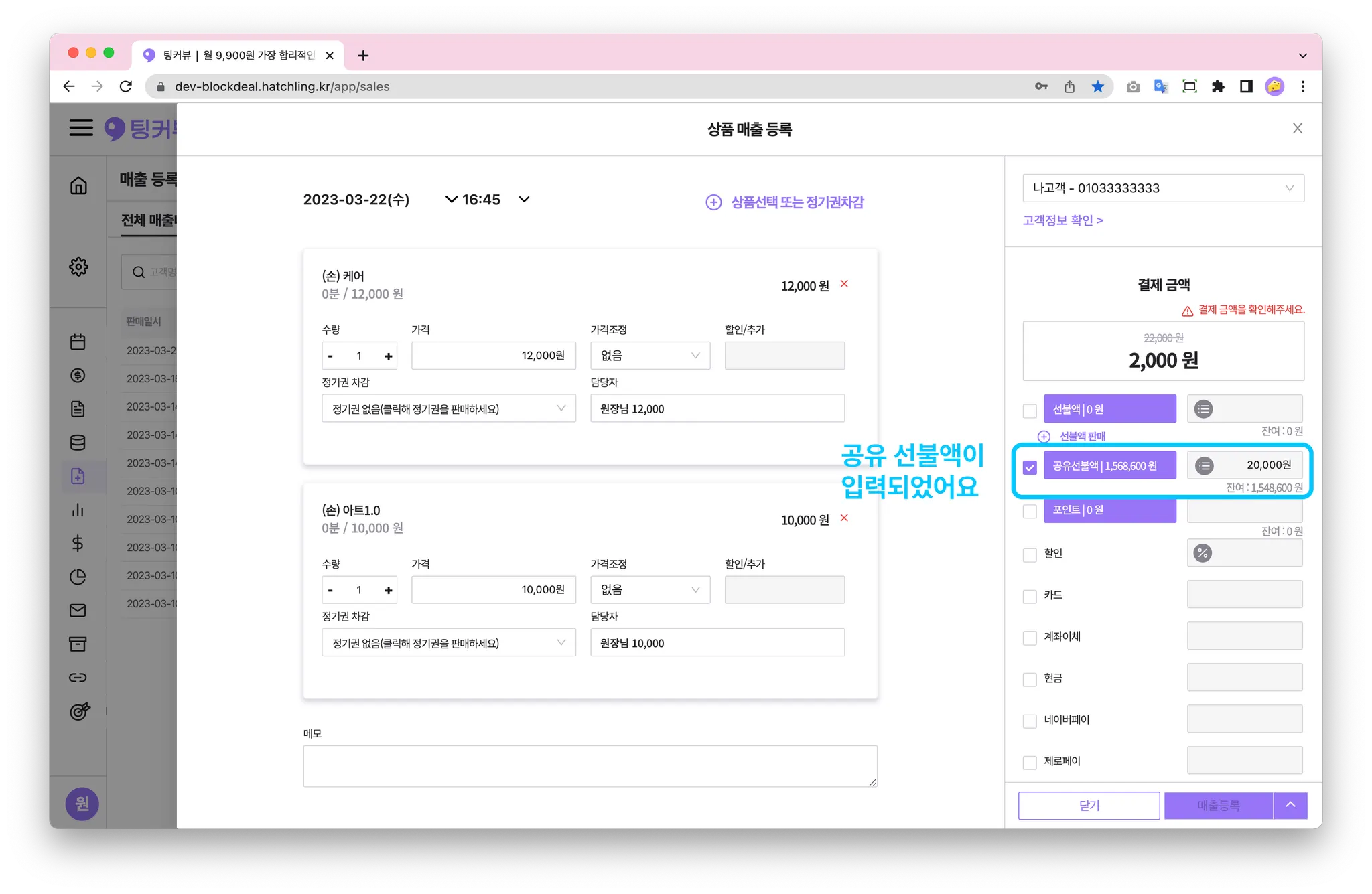
Task: Expand 정기권 차감 dropdown for (손) 아트1.0
Action: click(448, 643)
